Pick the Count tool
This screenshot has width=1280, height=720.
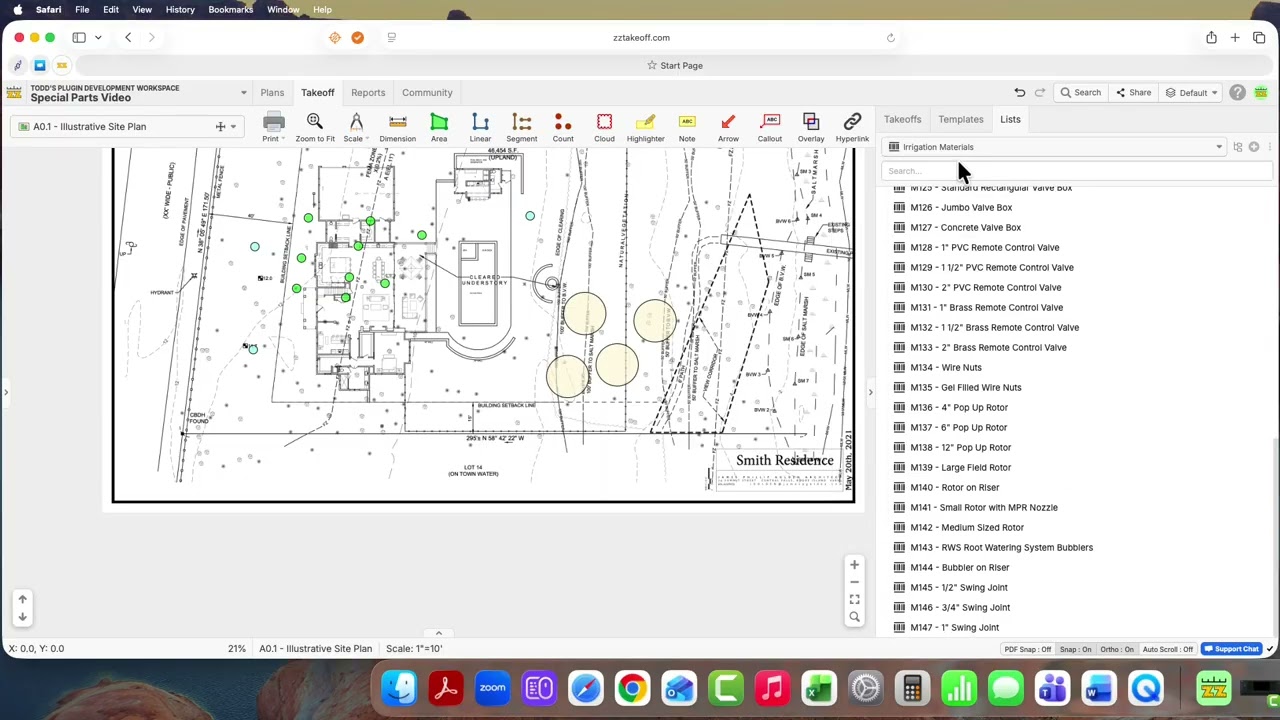563,127
